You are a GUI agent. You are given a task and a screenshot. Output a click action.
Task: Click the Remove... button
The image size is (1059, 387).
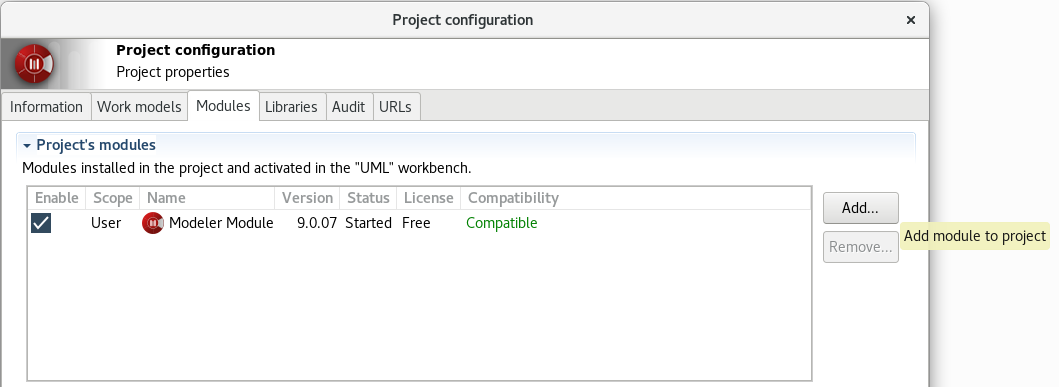(x=860, y=247)
